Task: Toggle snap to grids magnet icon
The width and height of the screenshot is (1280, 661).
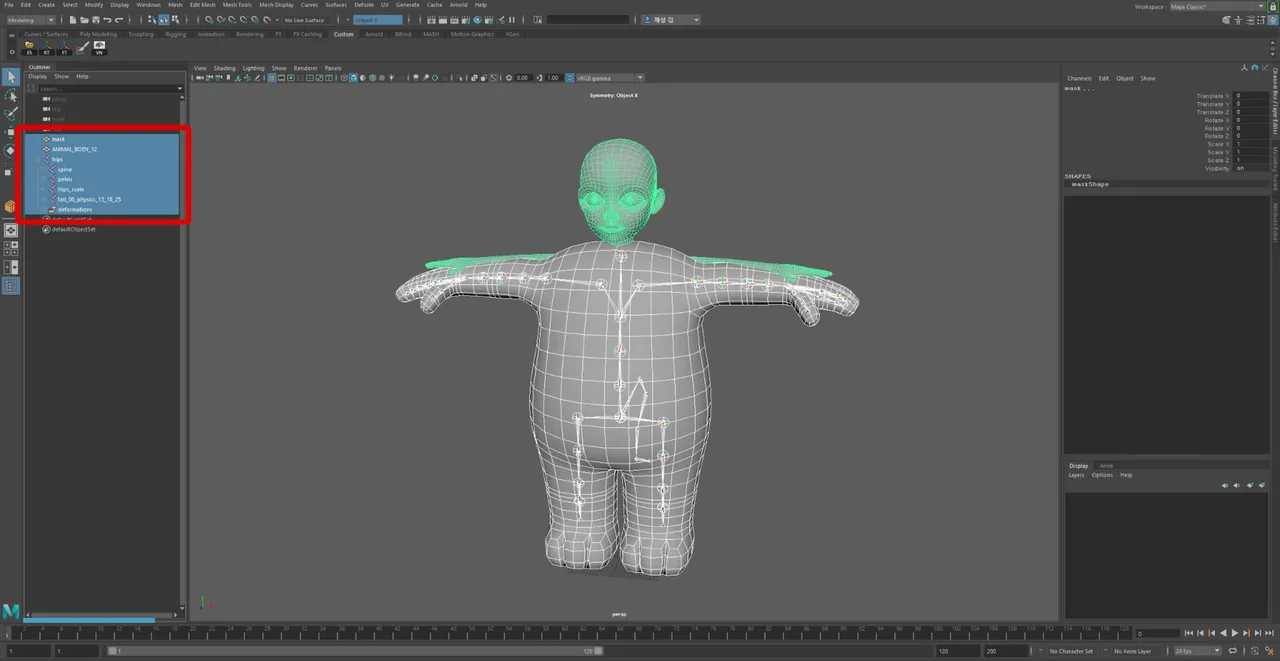Action: point(209,20)
